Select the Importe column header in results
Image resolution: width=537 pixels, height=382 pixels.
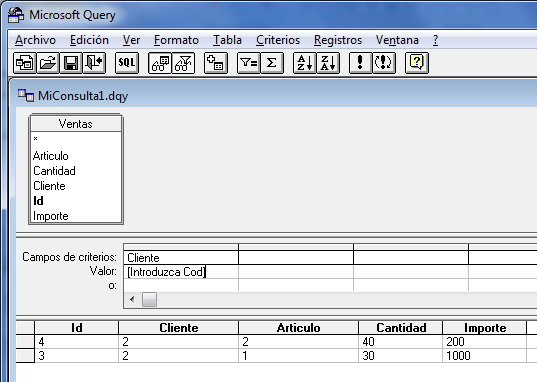(485, 328)
